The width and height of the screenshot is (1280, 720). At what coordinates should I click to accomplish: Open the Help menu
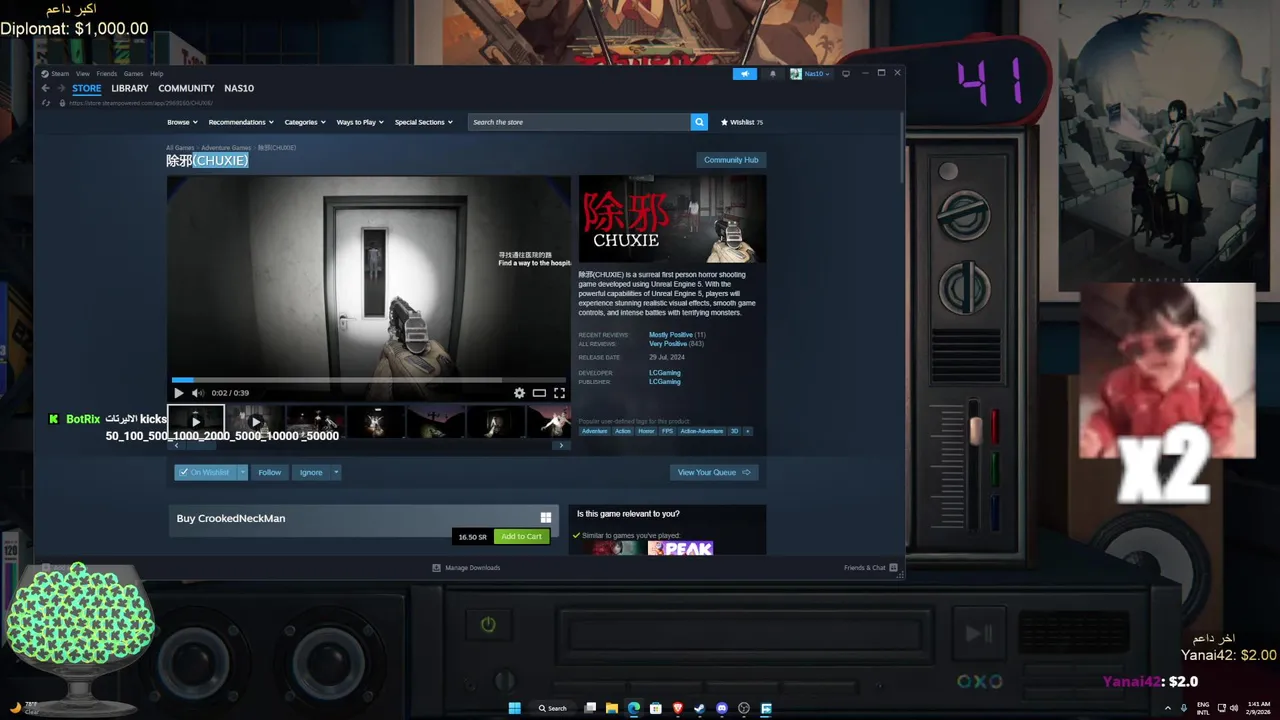click(x=157, y=73)
